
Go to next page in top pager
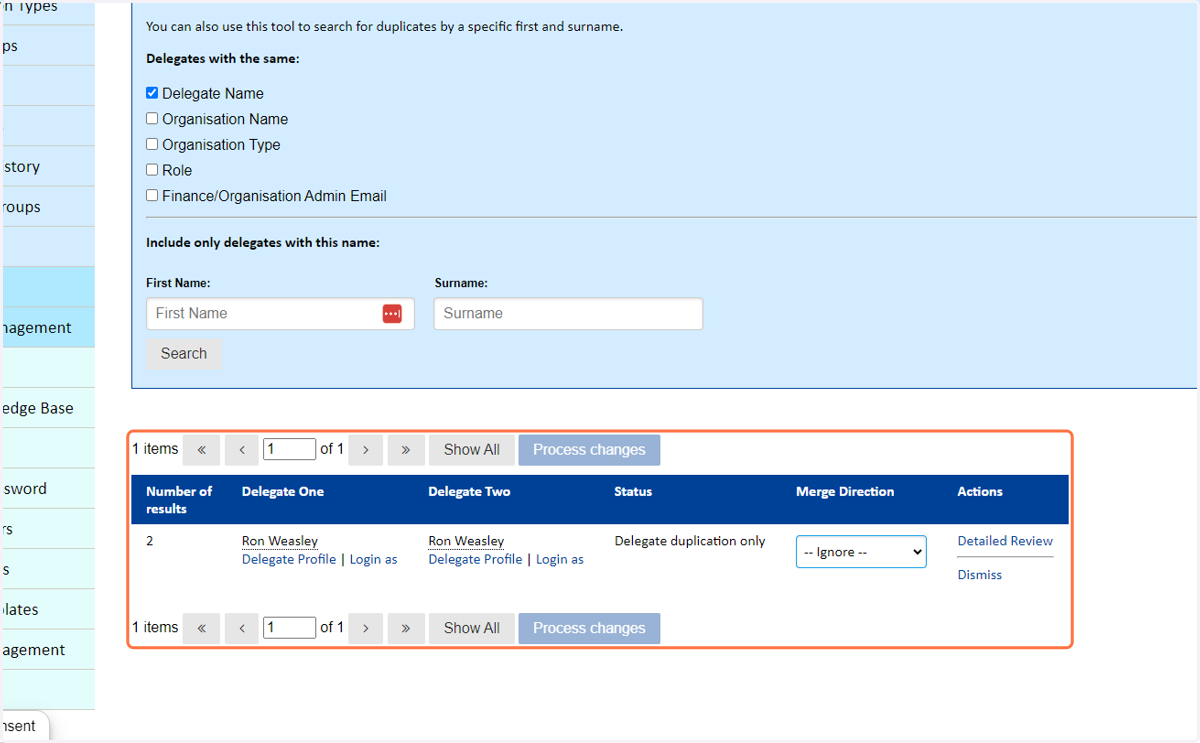pos(366,450)
